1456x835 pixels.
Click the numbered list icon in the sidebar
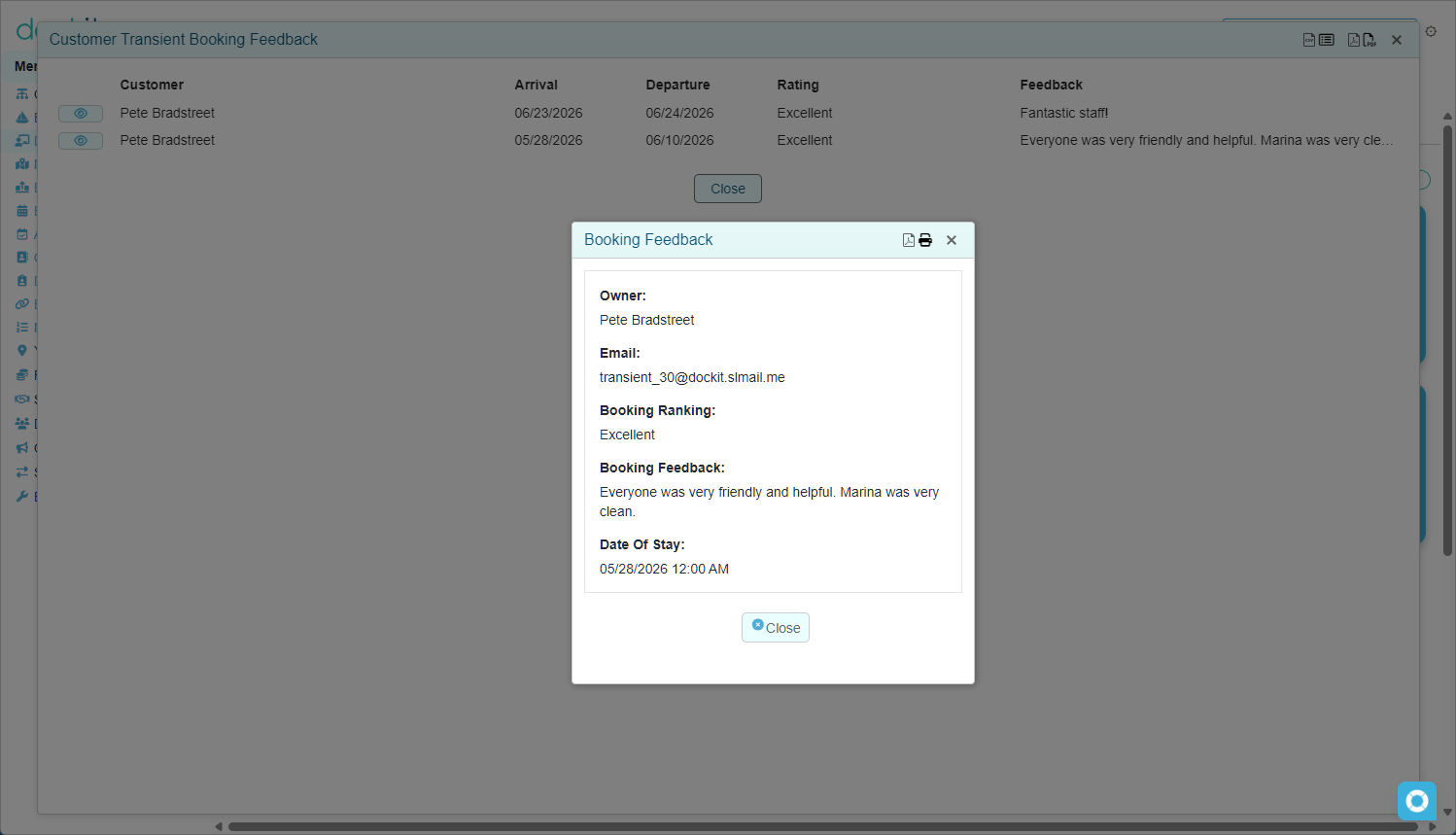[22, 328]
